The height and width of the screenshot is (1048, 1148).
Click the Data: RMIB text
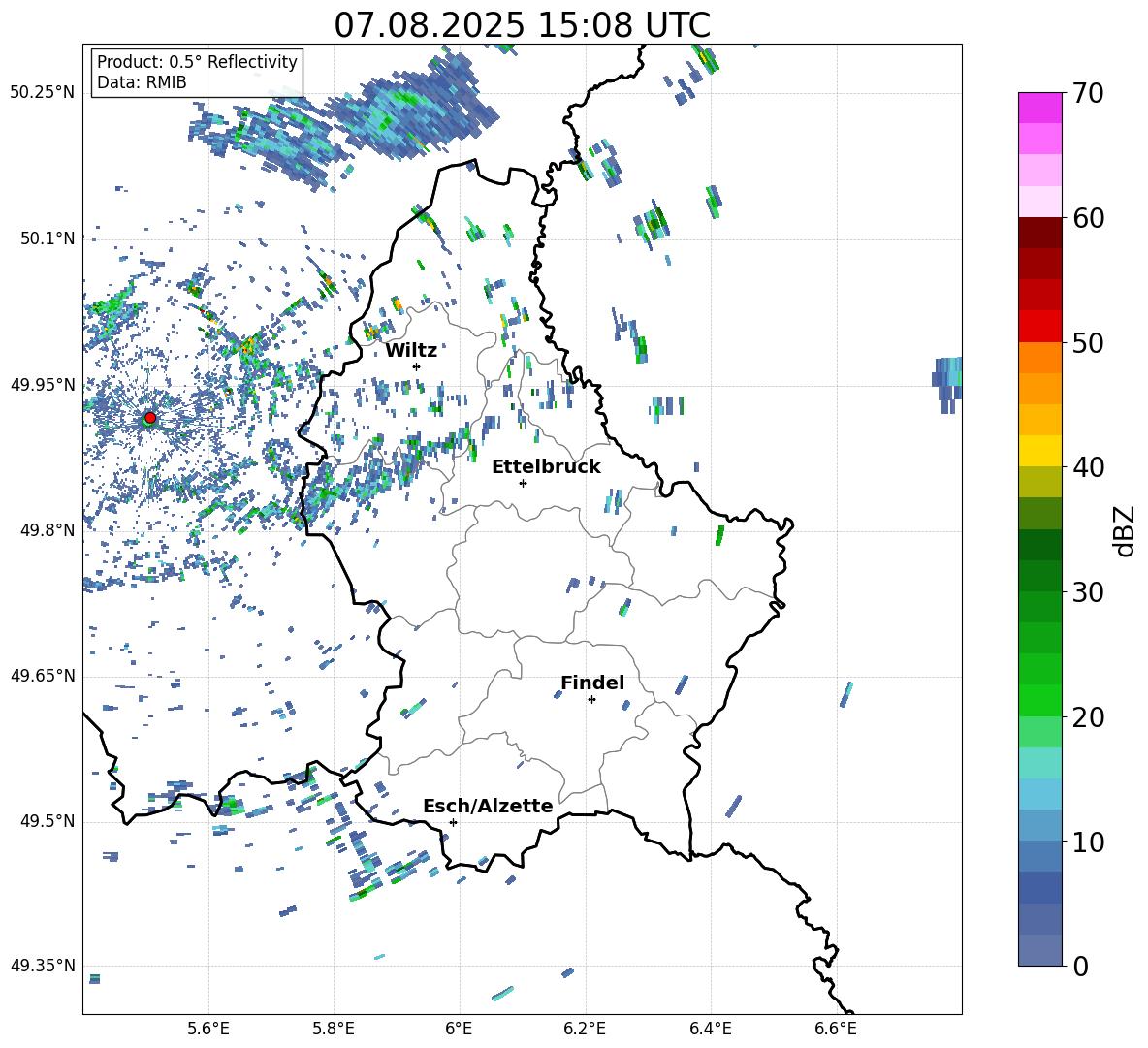(x=142, y=82)
